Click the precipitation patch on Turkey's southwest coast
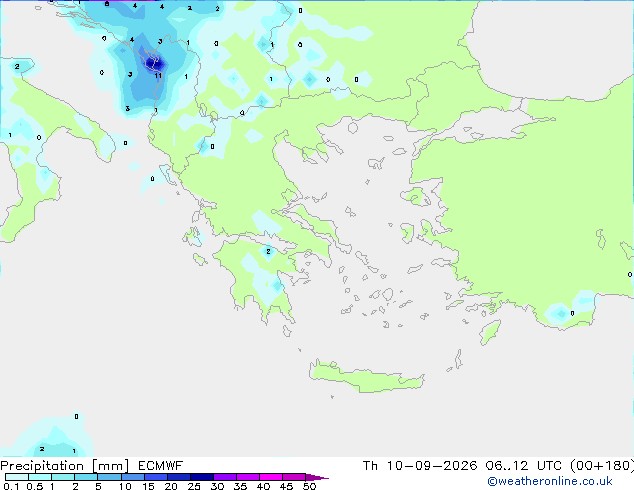The image size is (634, 490). pos(562,313)
